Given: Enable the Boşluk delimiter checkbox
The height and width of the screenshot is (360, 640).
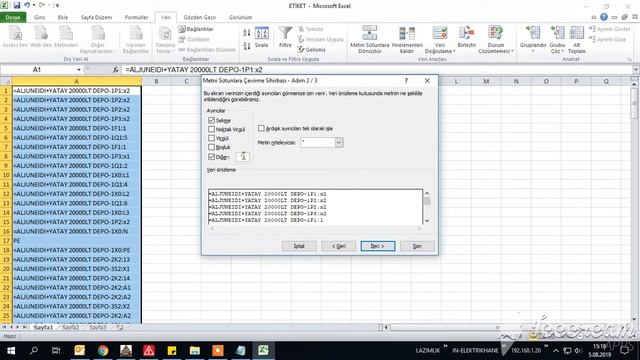Looking at the screenshot, I should [x=211, y=147].
